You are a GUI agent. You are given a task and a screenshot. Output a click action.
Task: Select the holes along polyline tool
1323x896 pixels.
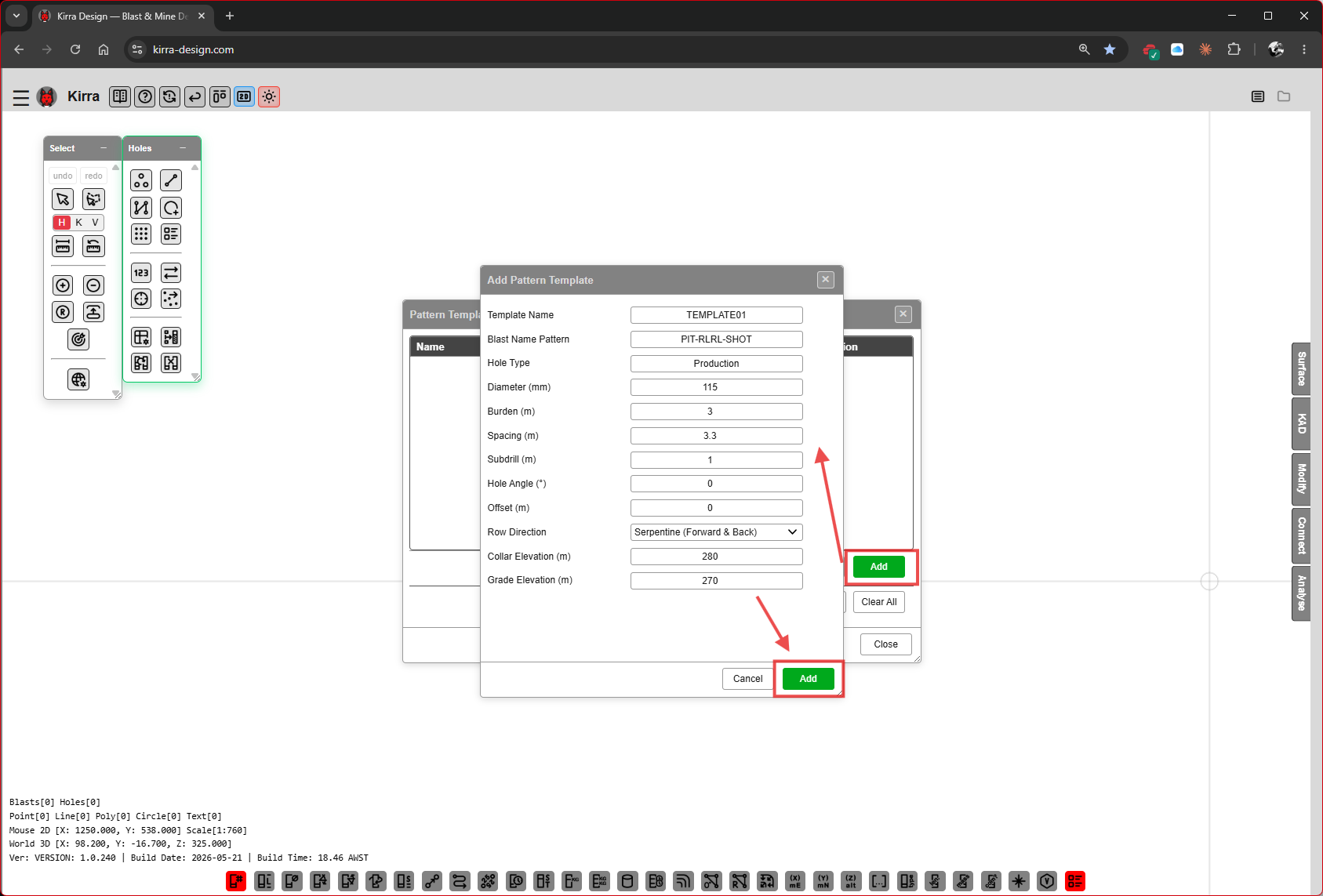pos(141,208)
